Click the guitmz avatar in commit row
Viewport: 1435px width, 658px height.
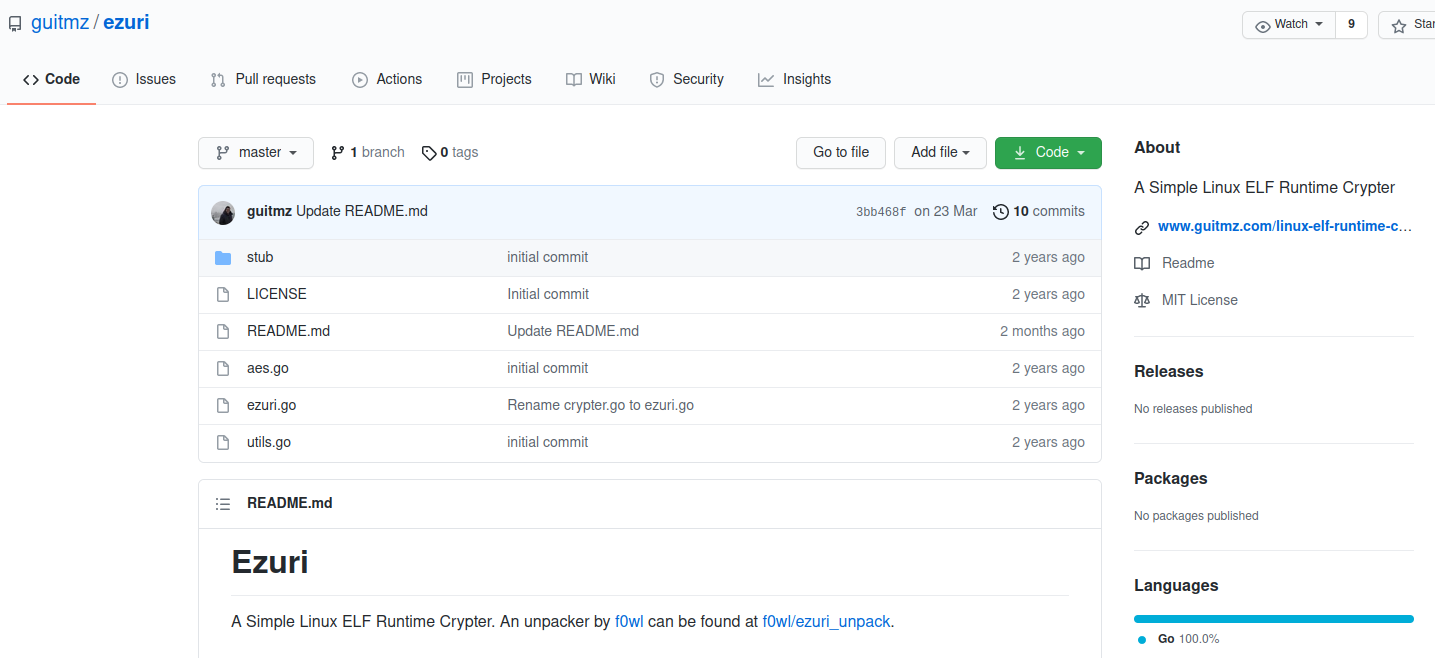(x=223, y=212)
